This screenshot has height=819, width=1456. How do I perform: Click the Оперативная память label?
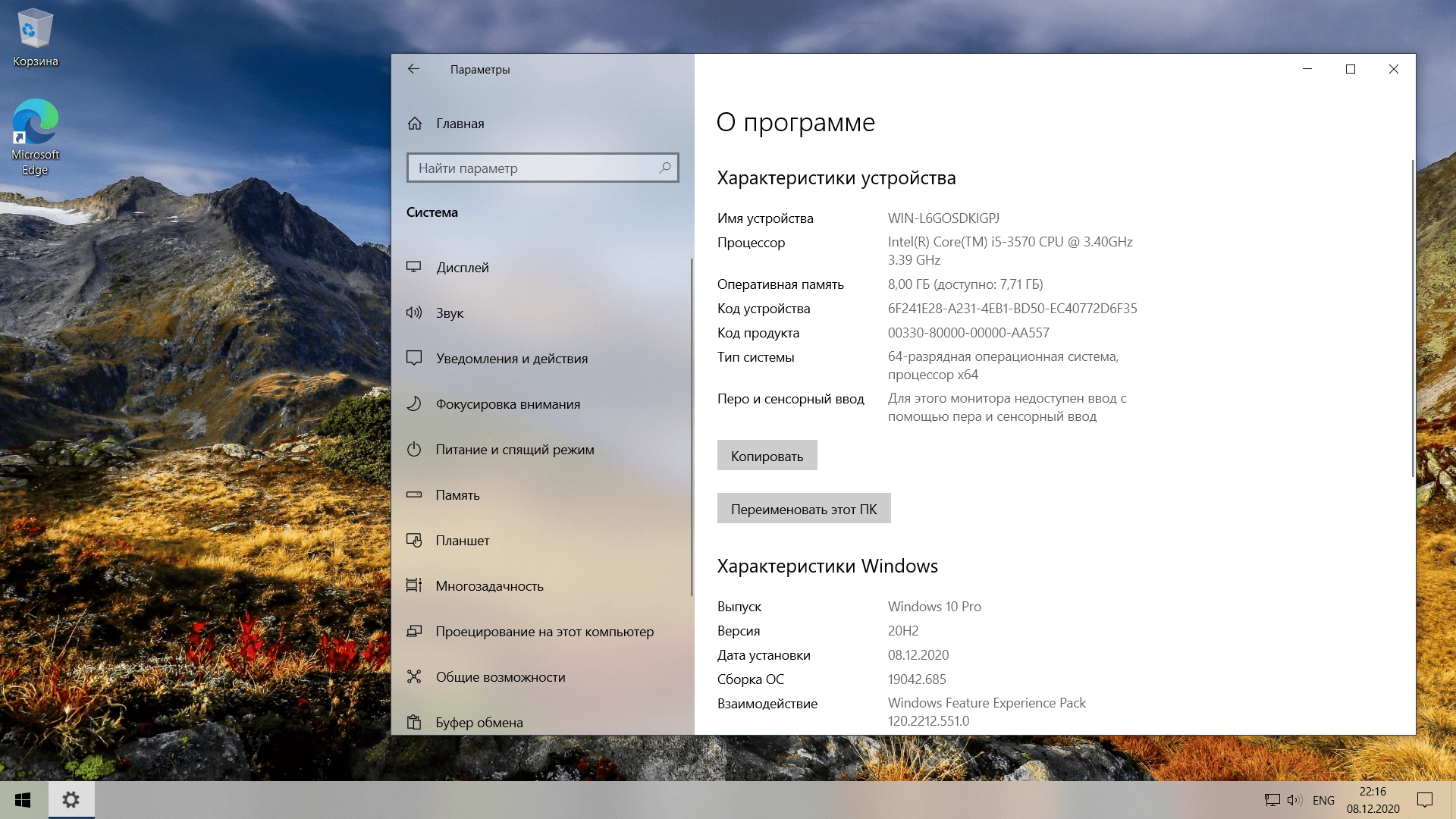point(780,284)
